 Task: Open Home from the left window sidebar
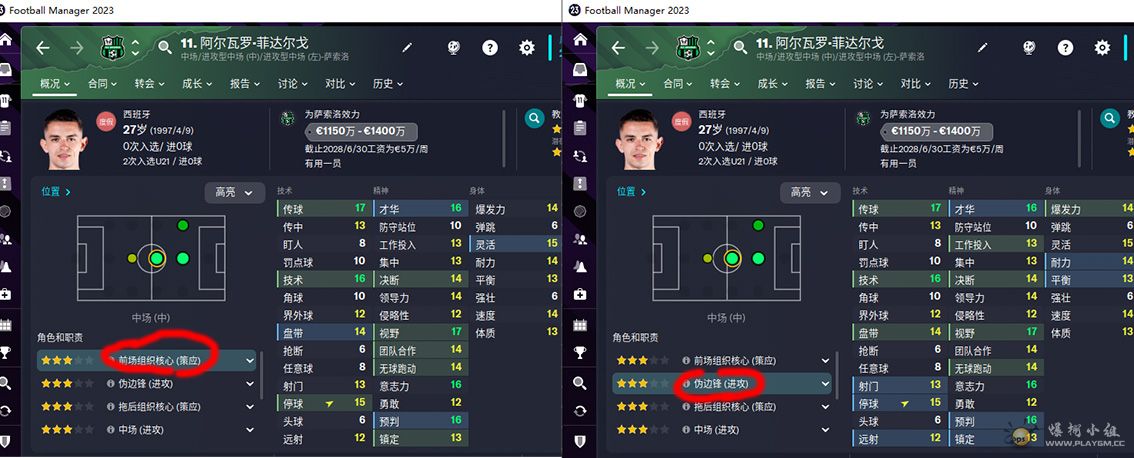coord(6,40)
